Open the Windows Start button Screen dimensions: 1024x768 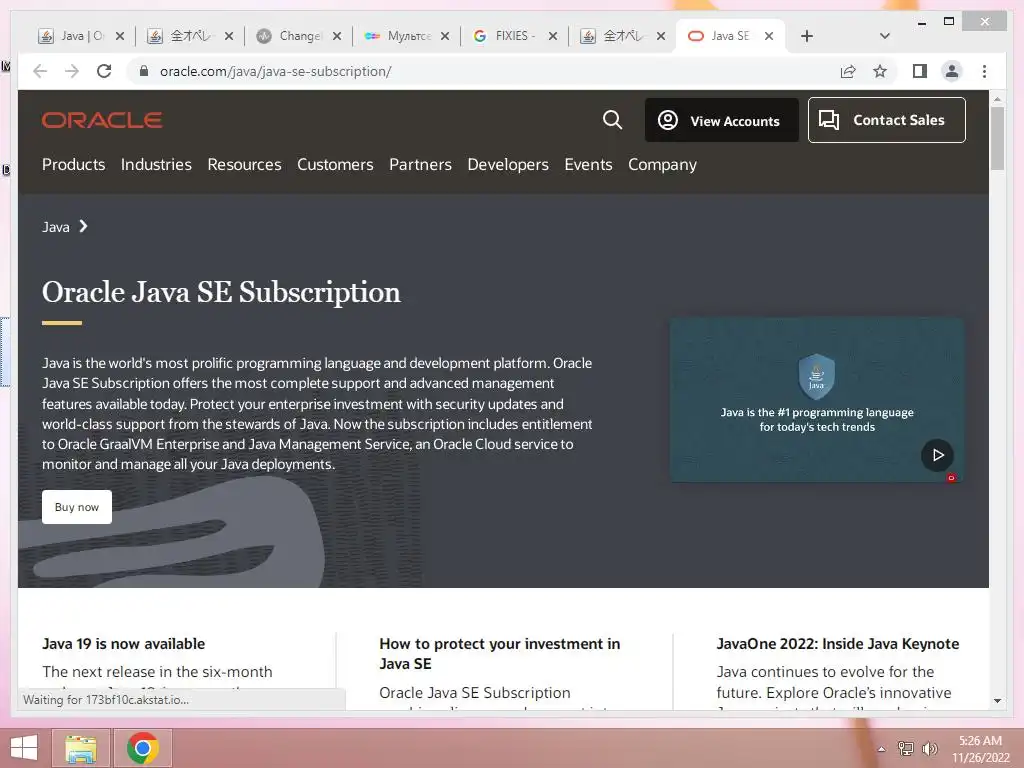pos(24,748)
